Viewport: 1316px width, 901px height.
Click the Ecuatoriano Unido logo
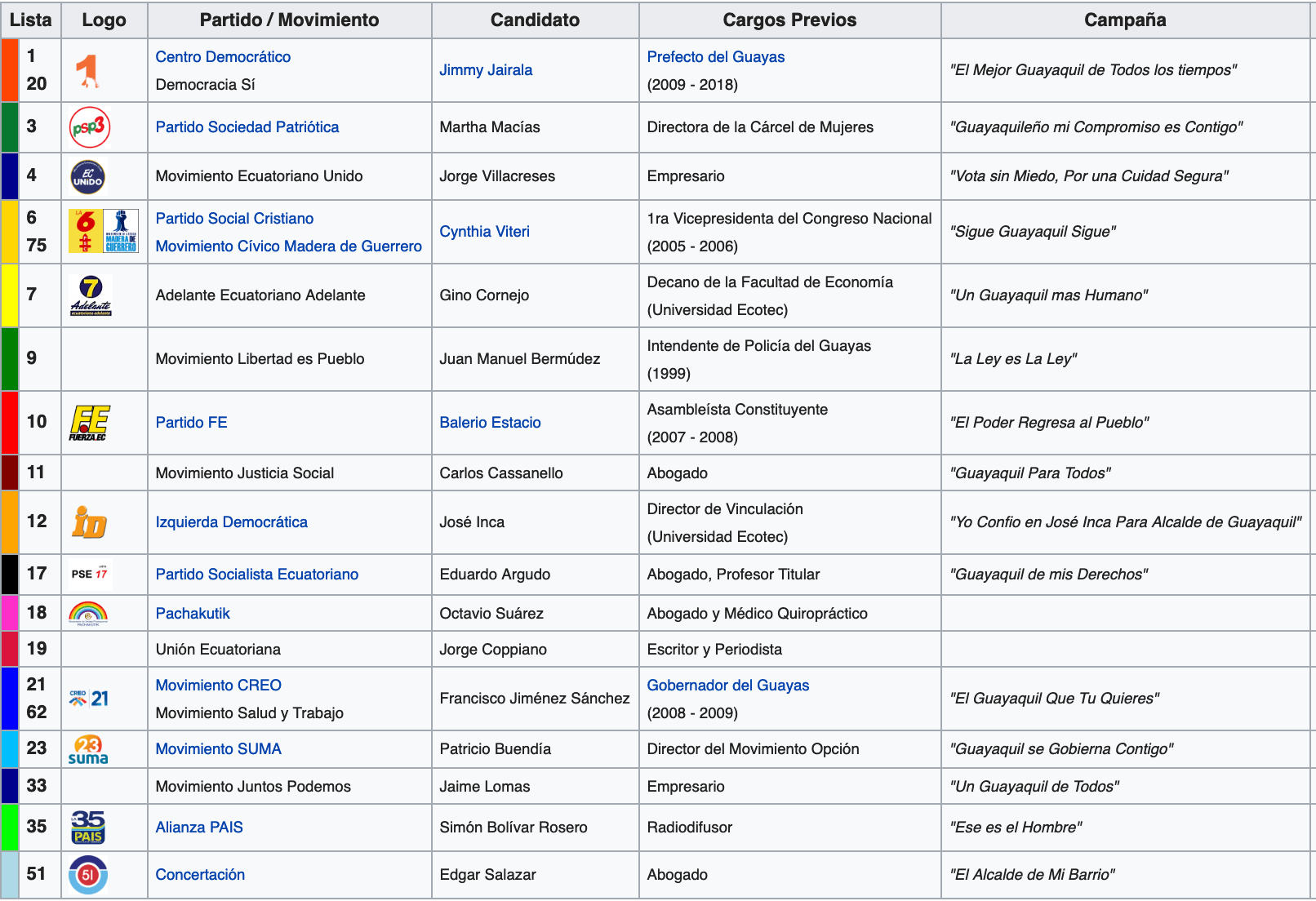tap(88, 176)
